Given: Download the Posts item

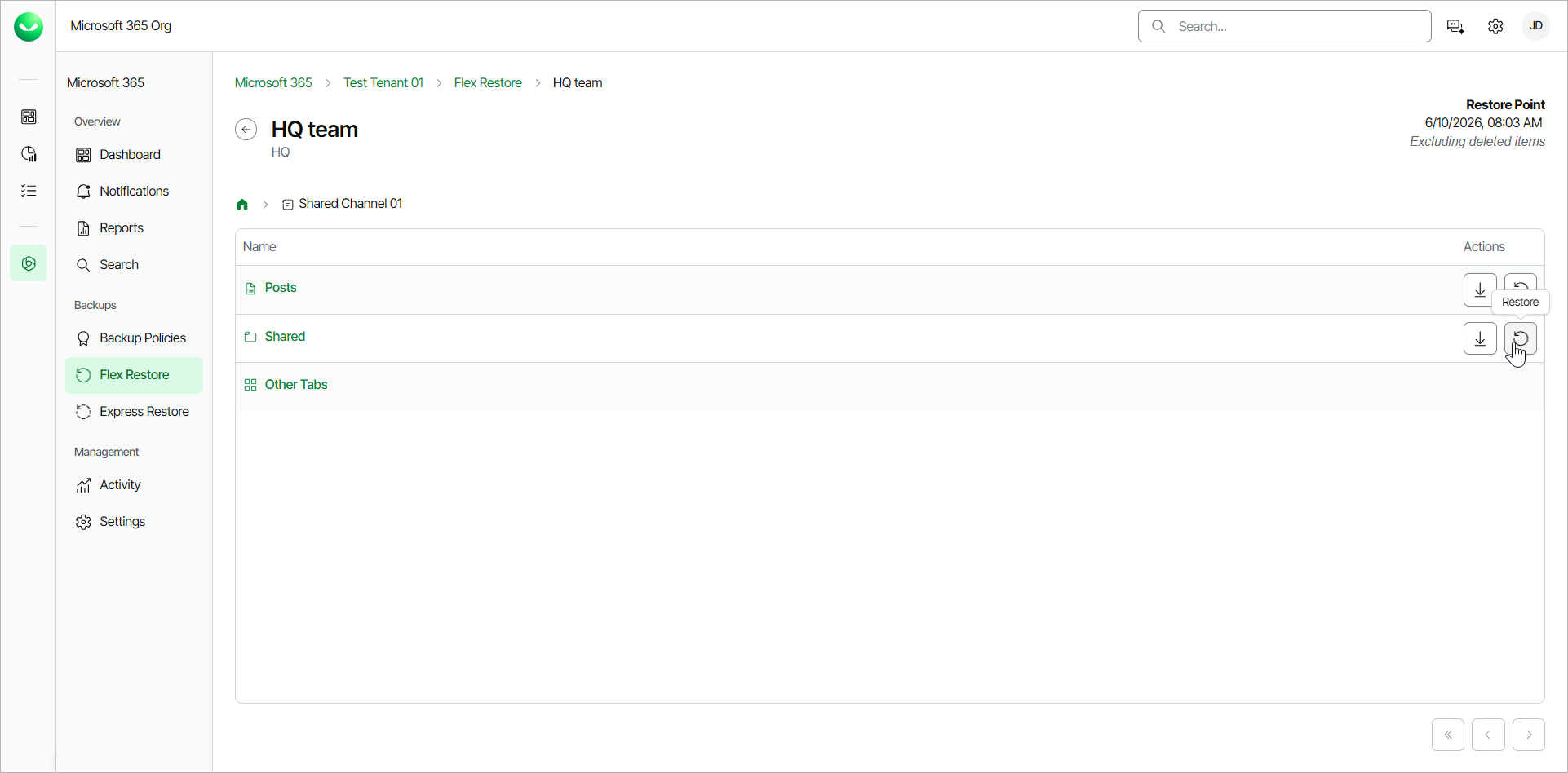Looking at the screenshot, I should [x=1480, y=289].
